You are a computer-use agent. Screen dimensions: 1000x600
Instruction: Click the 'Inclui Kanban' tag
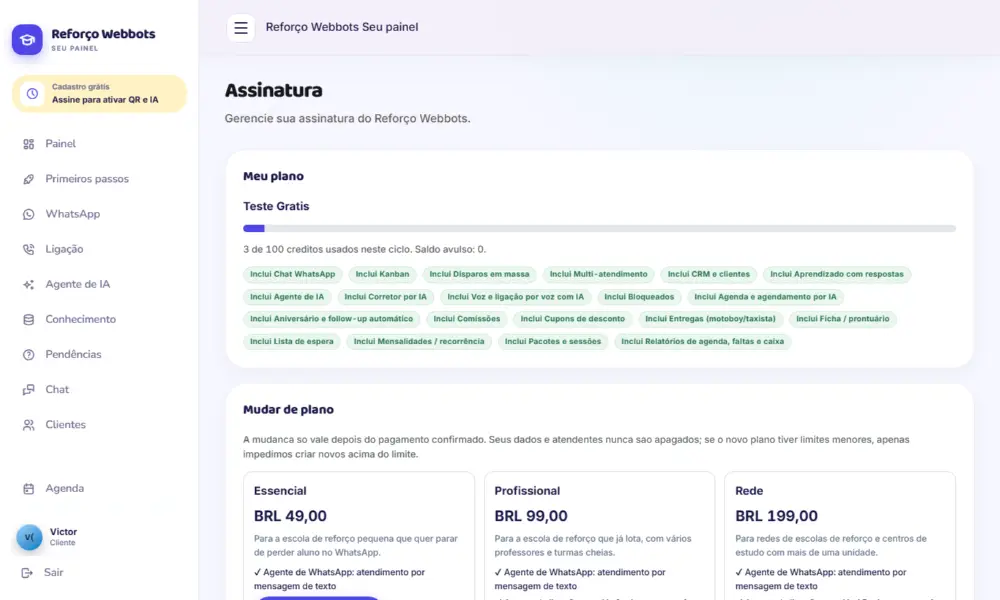click(x=382, y=274)
